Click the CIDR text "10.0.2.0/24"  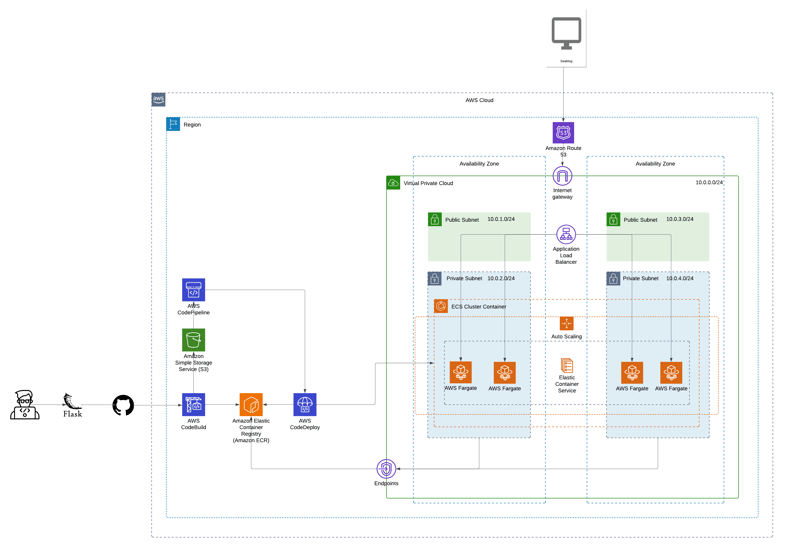tap(501, 279)
